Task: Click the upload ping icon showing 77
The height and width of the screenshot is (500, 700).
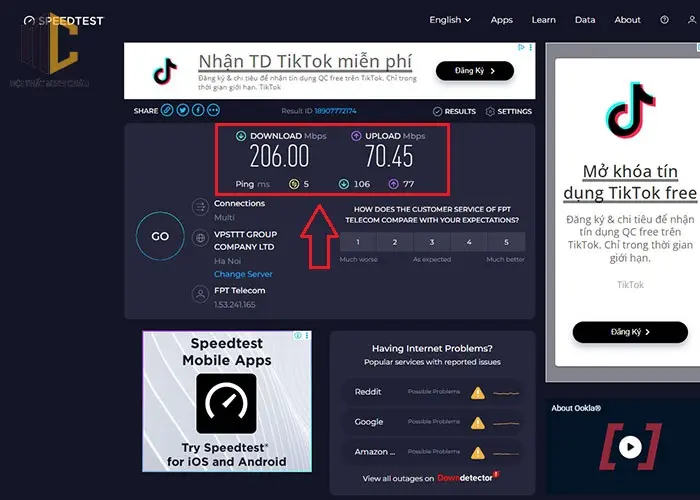Action: (393, 184)
